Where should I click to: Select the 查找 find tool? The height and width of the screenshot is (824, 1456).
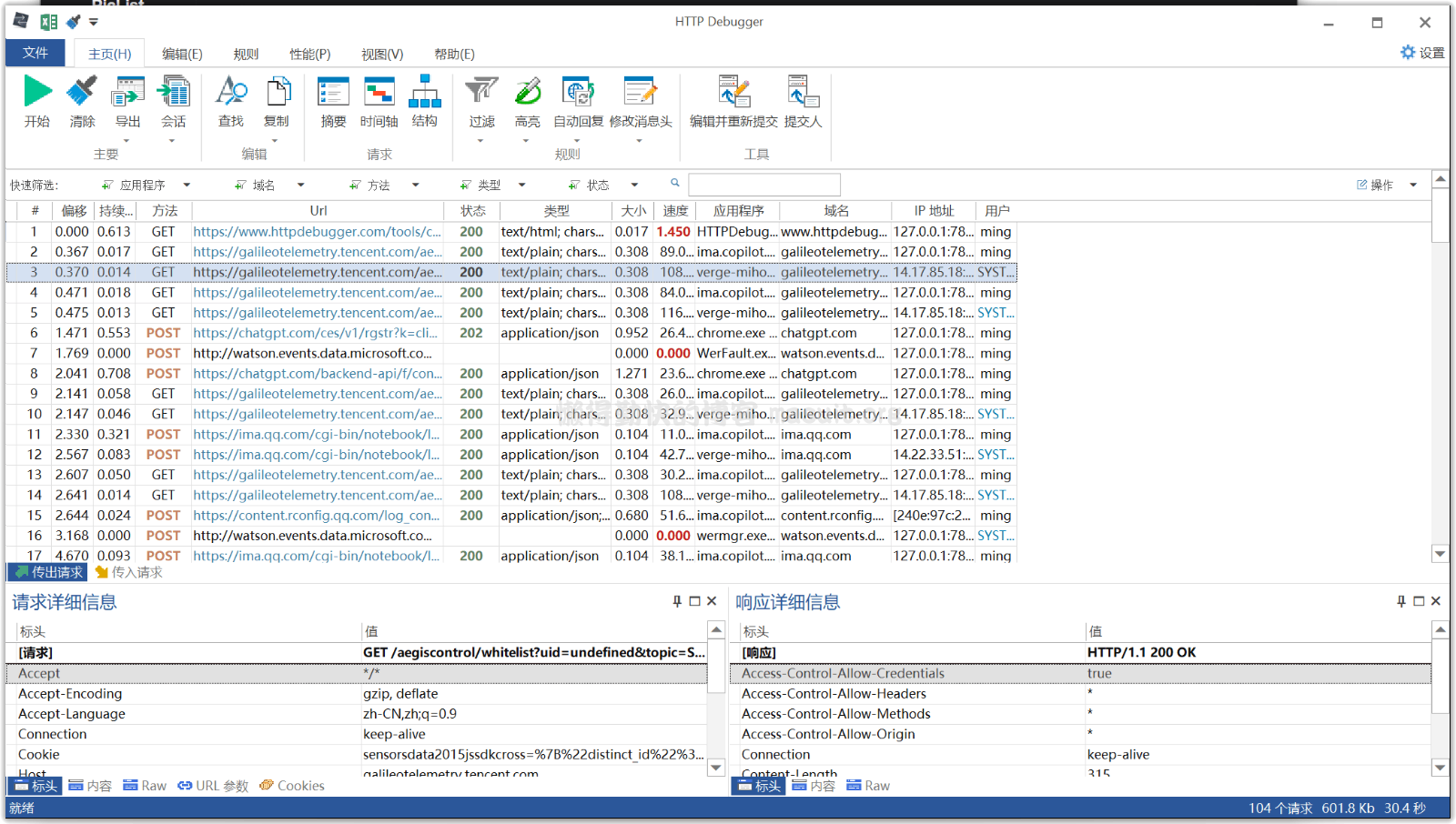click(x=231, y=92)
